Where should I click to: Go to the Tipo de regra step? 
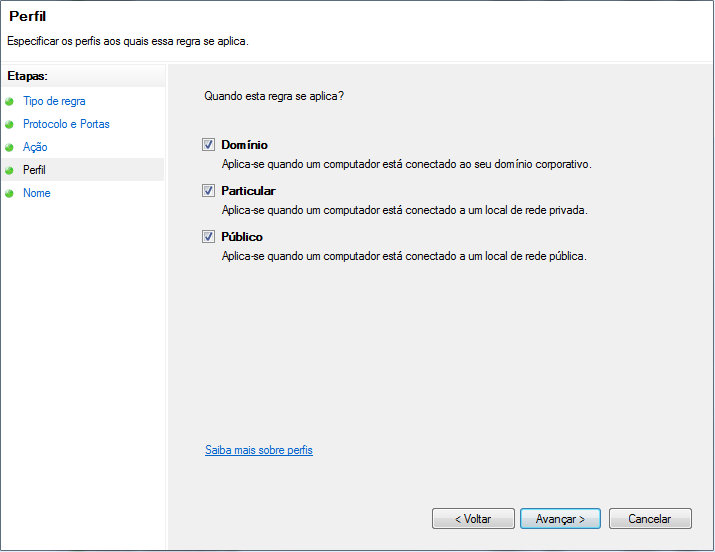[54, 101]
